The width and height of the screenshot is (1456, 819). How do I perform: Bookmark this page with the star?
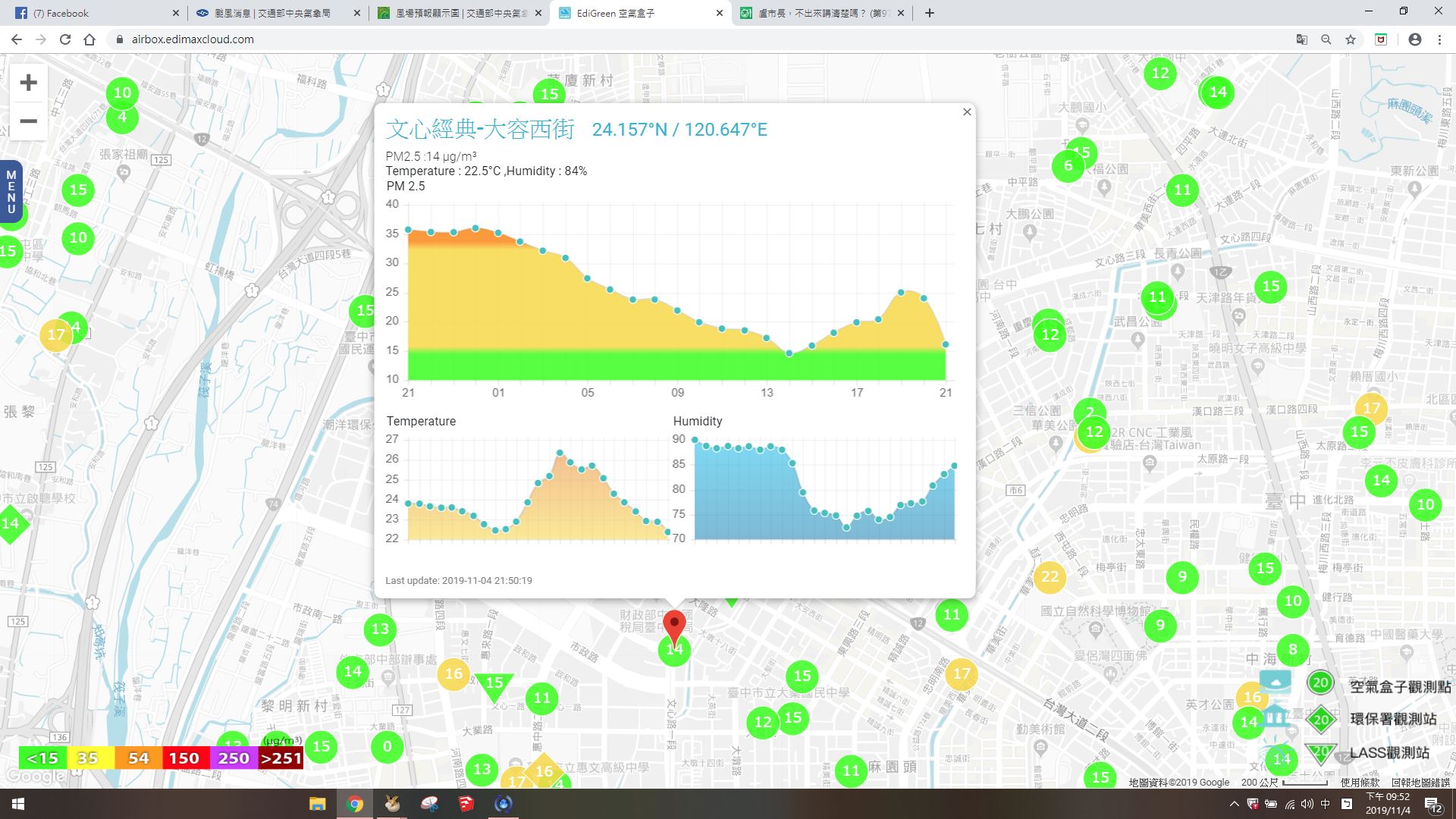coord(1351,39)
